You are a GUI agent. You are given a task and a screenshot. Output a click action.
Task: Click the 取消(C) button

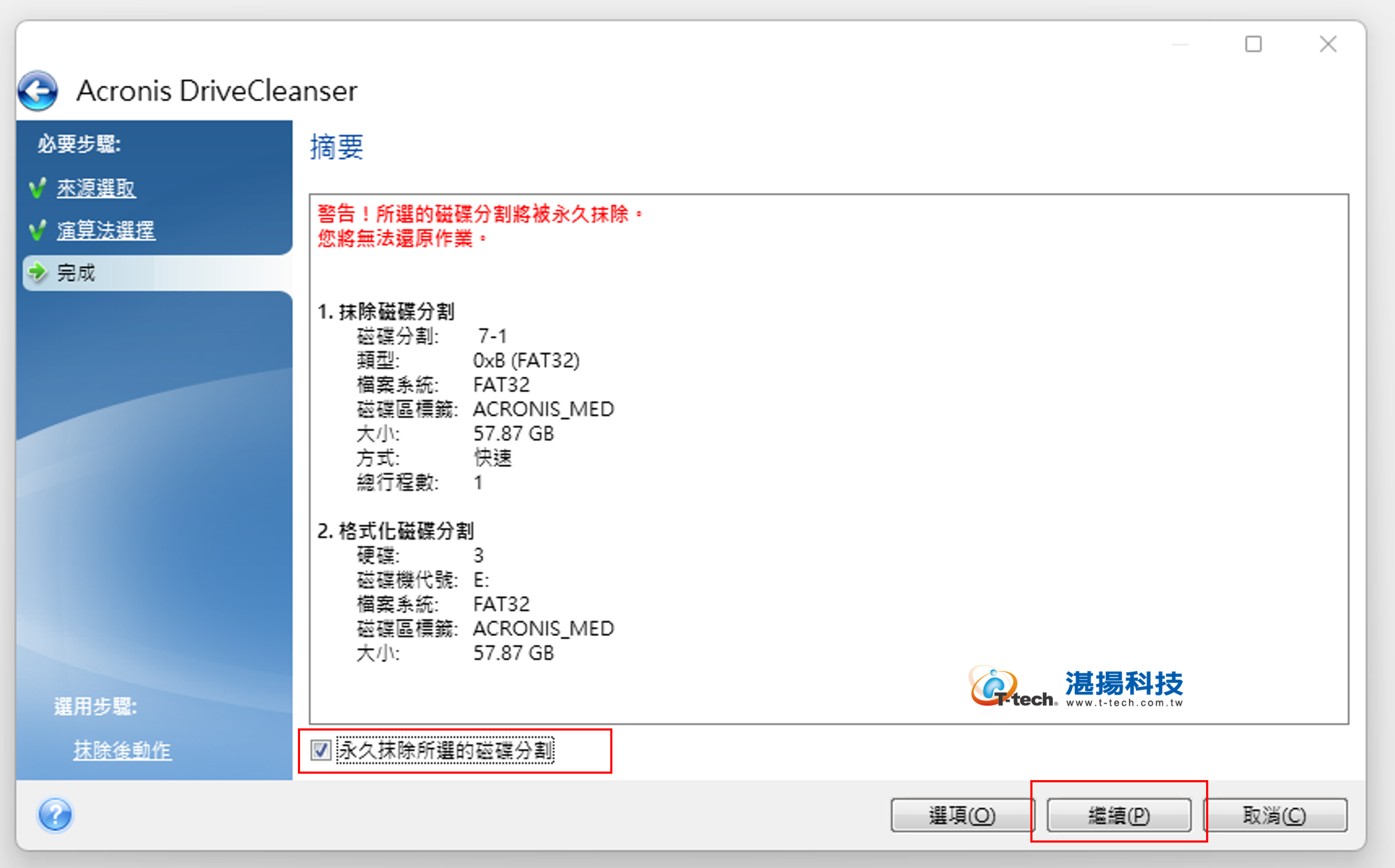point(1275,815)
